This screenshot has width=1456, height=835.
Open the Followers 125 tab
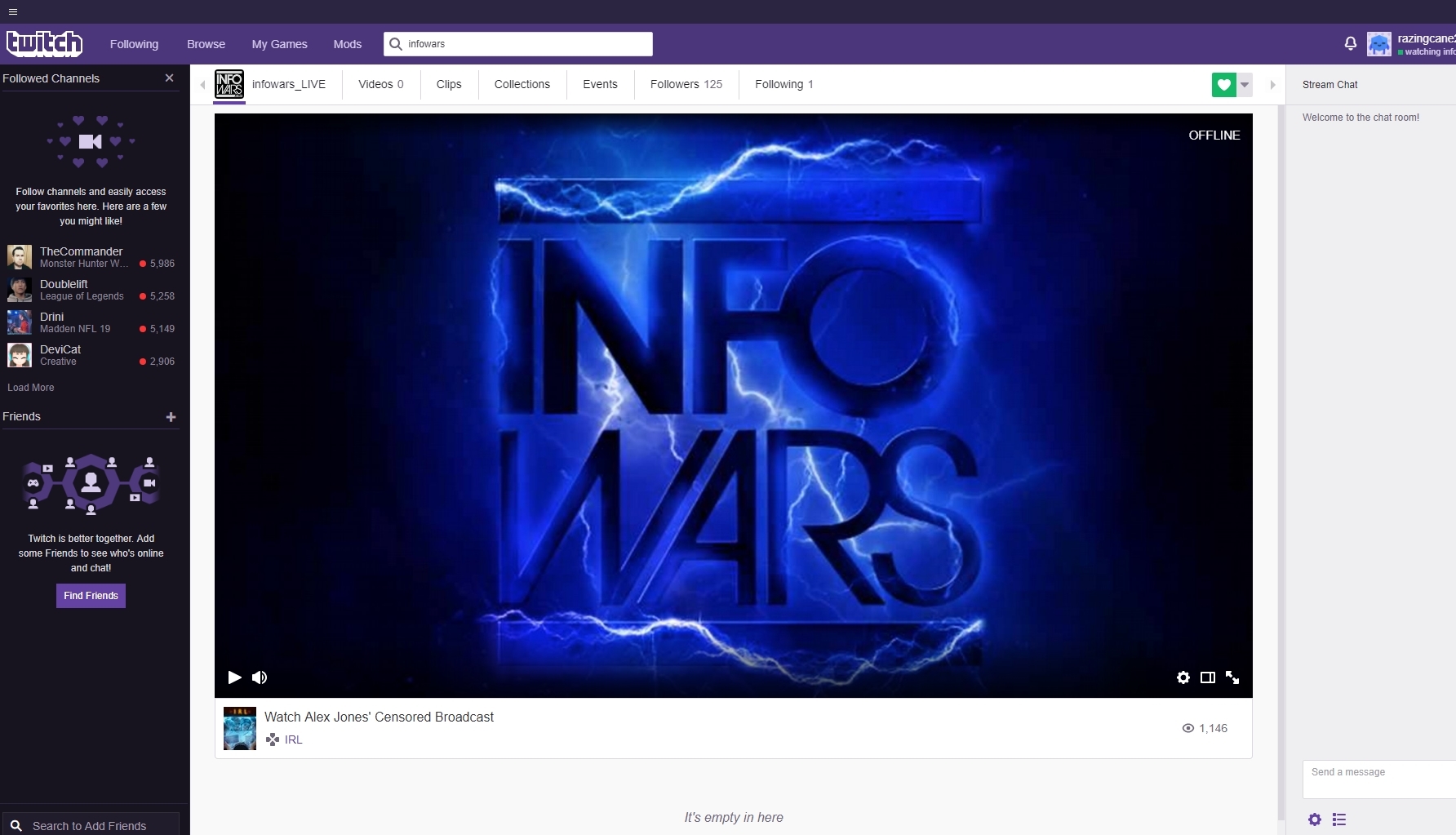click(686, 84)
